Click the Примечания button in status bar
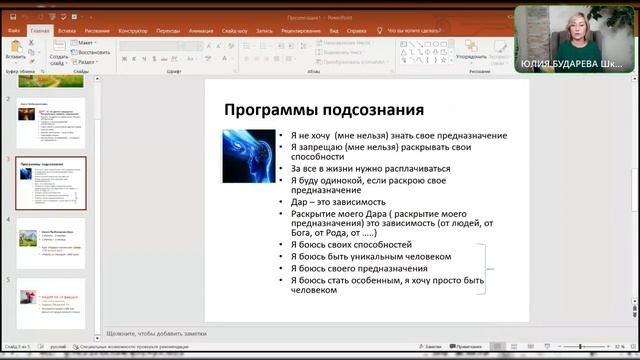 466,347
